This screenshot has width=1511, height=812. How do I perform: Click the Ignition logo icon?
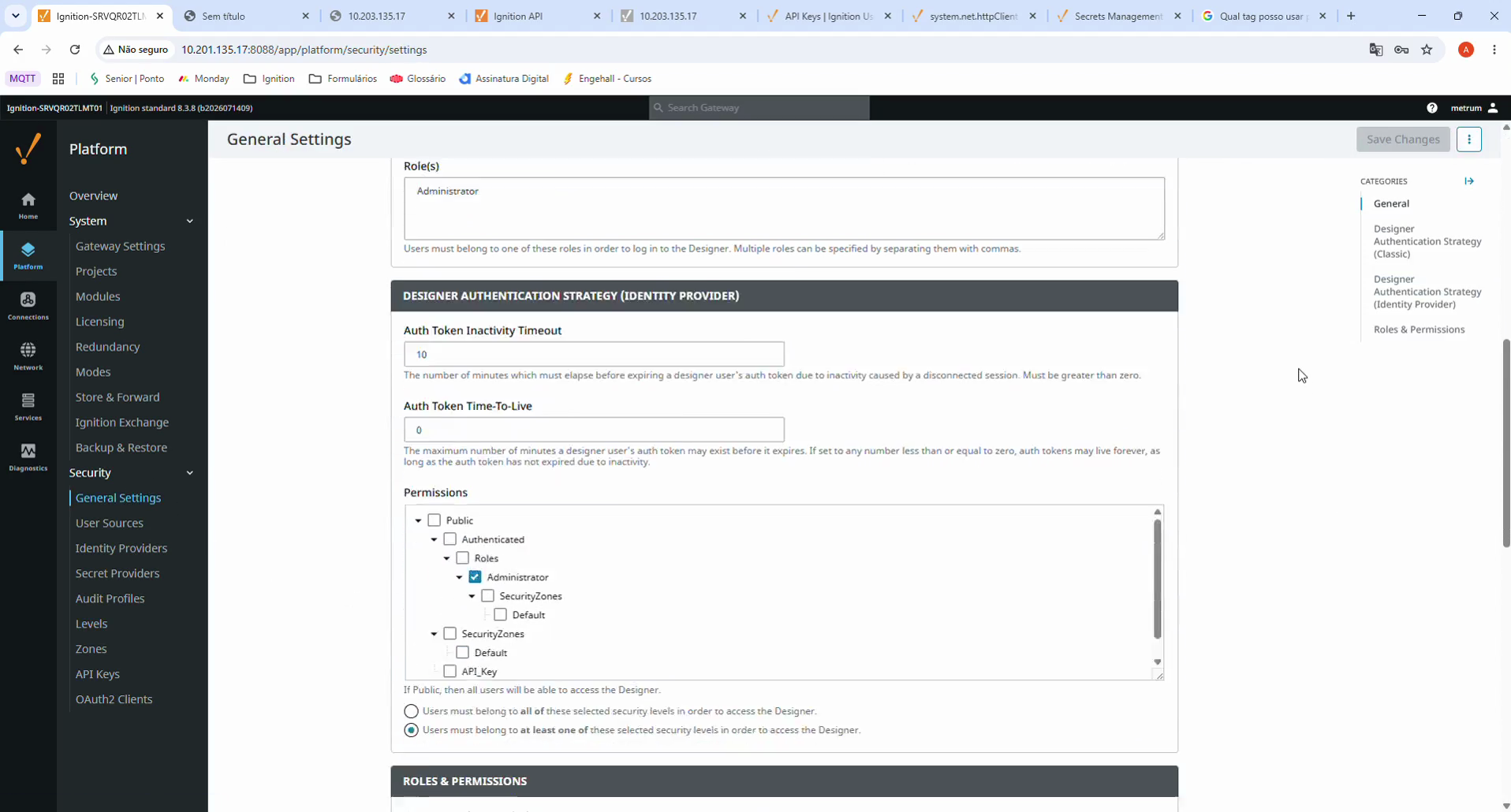[x=28, y=148]
